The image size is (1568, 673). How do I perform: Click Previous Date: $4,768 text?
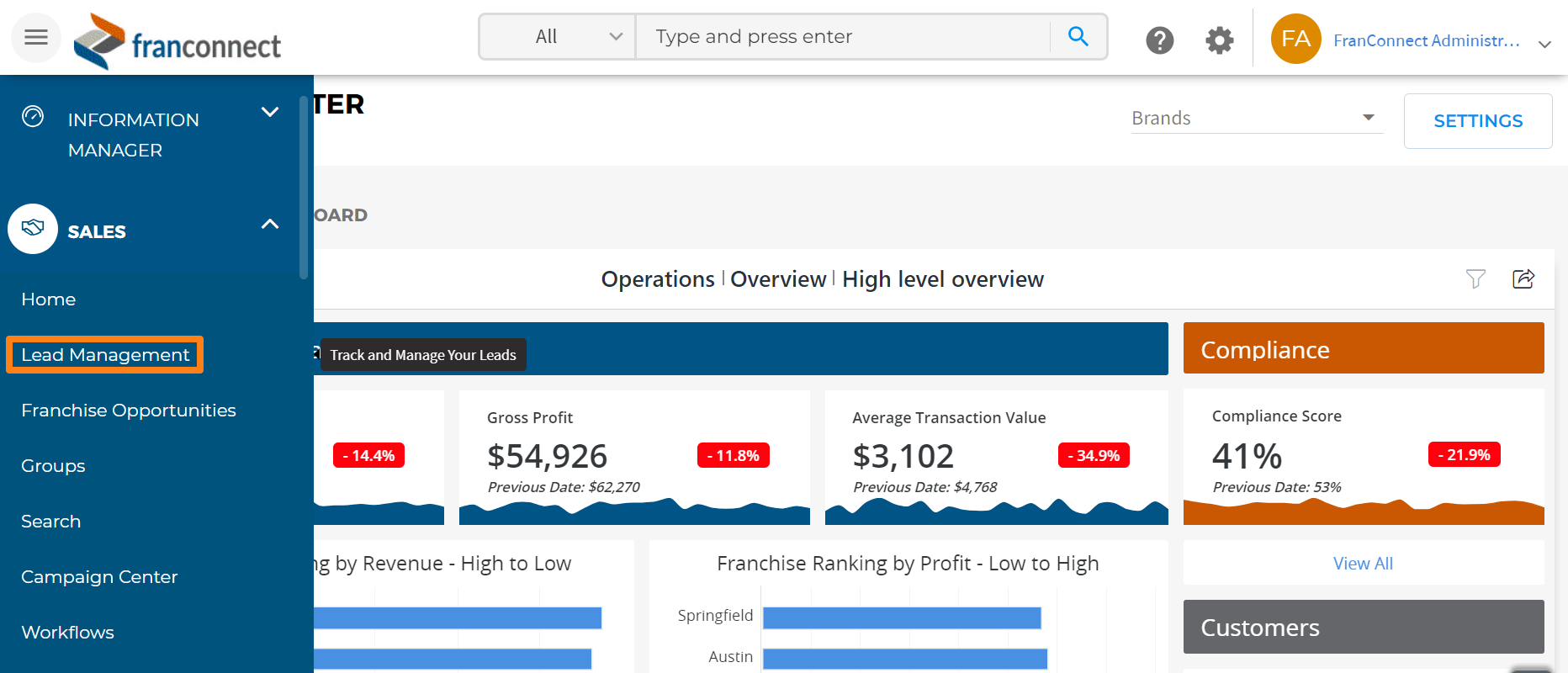click(925, 487)
